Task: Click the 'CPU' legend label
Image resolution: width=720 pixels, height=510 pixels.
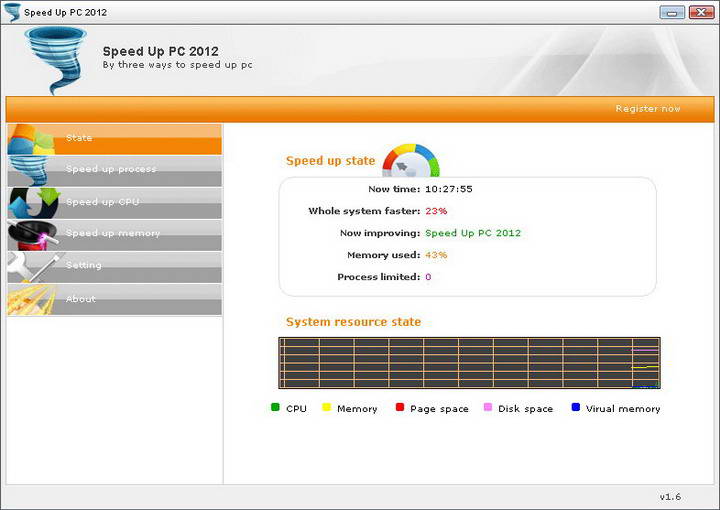Action: click(296, 409)
